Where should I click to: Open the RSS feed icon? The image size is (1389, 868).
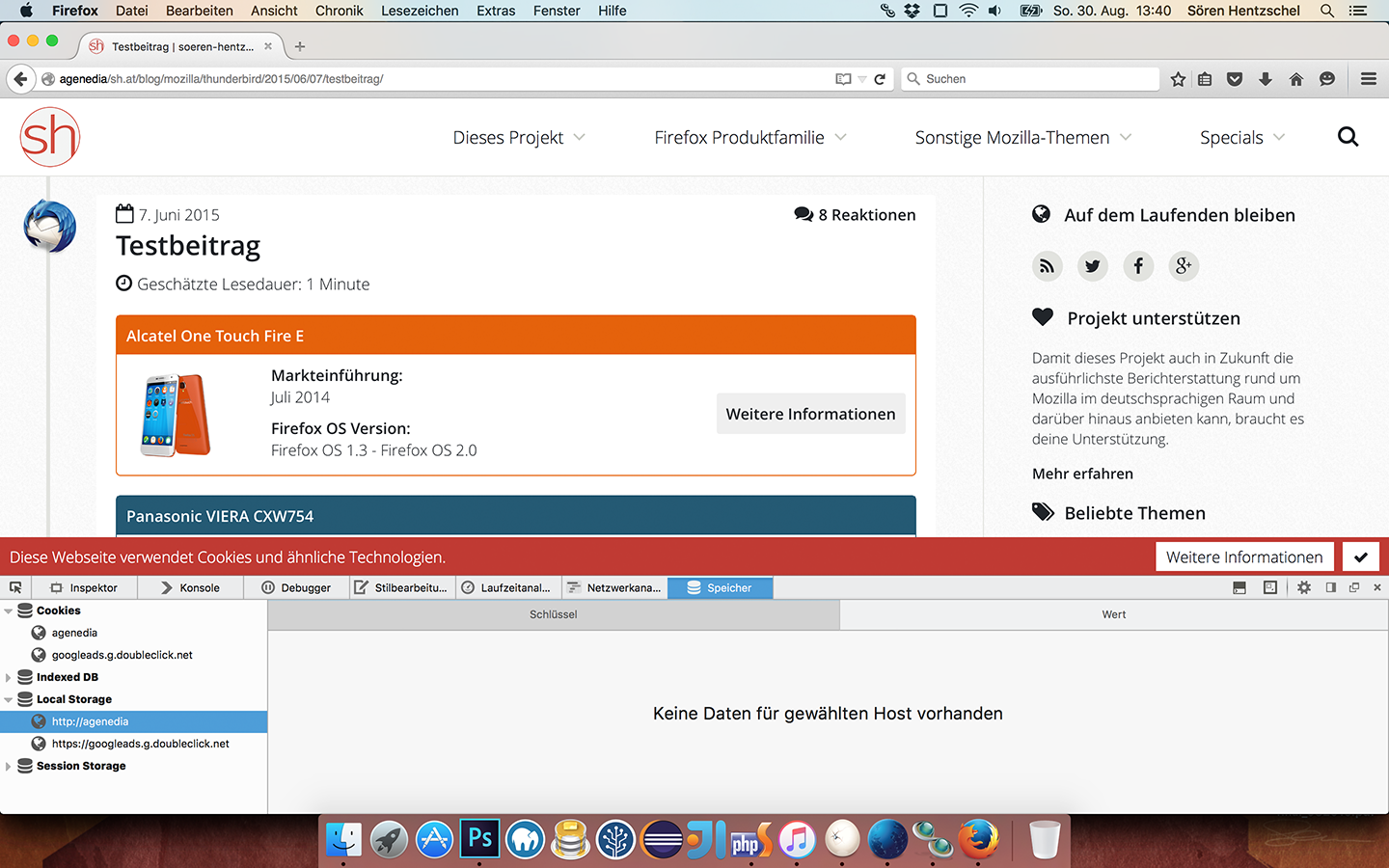[x=1047, y=266]
